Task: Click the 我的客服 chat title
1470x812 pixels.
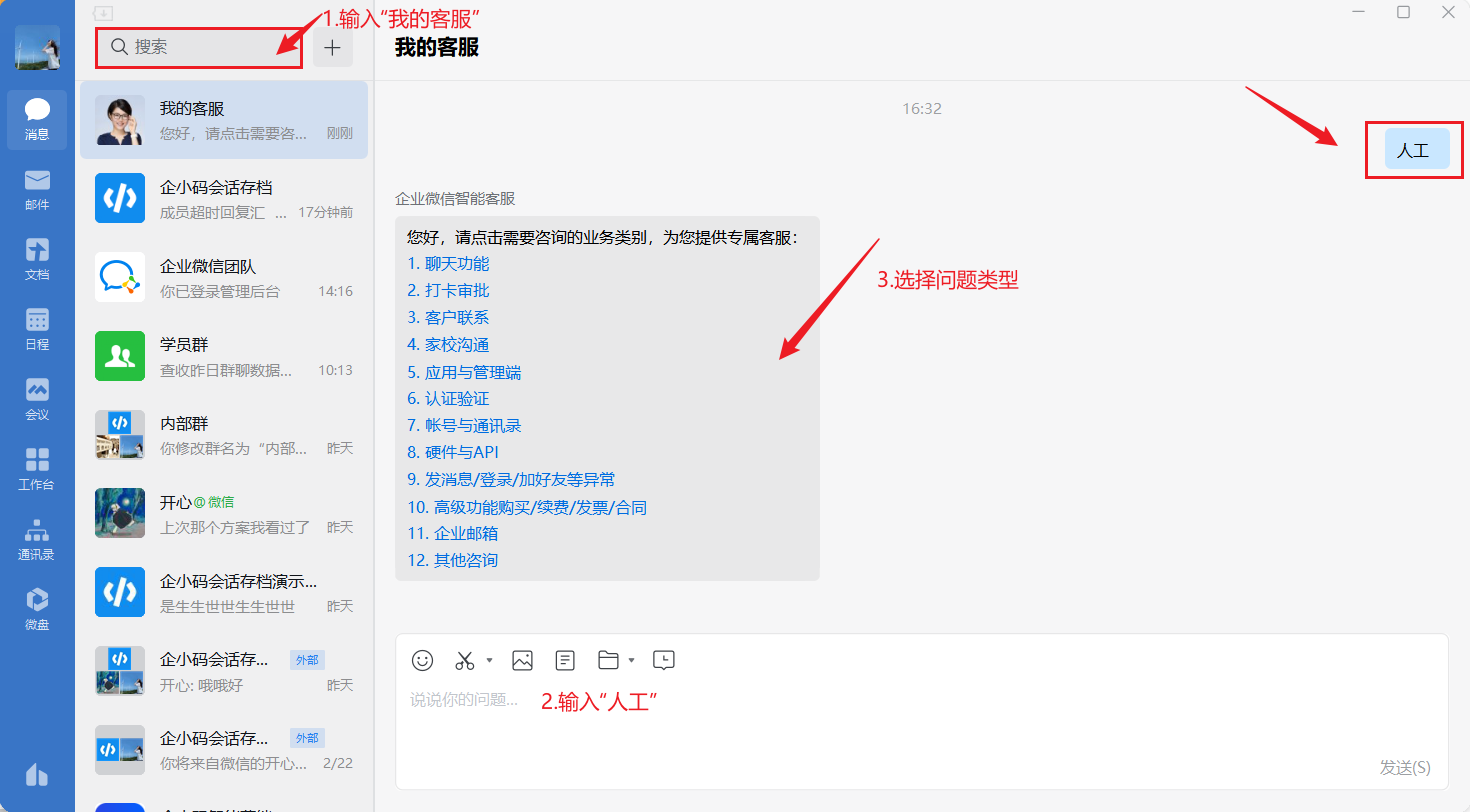Action: [x=437, y=47]
